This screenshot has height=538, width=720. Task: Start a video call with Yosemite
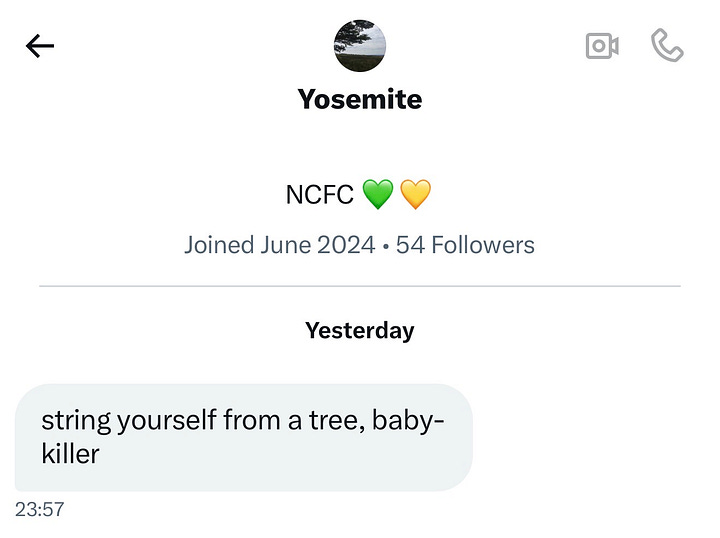click(602, 46)
